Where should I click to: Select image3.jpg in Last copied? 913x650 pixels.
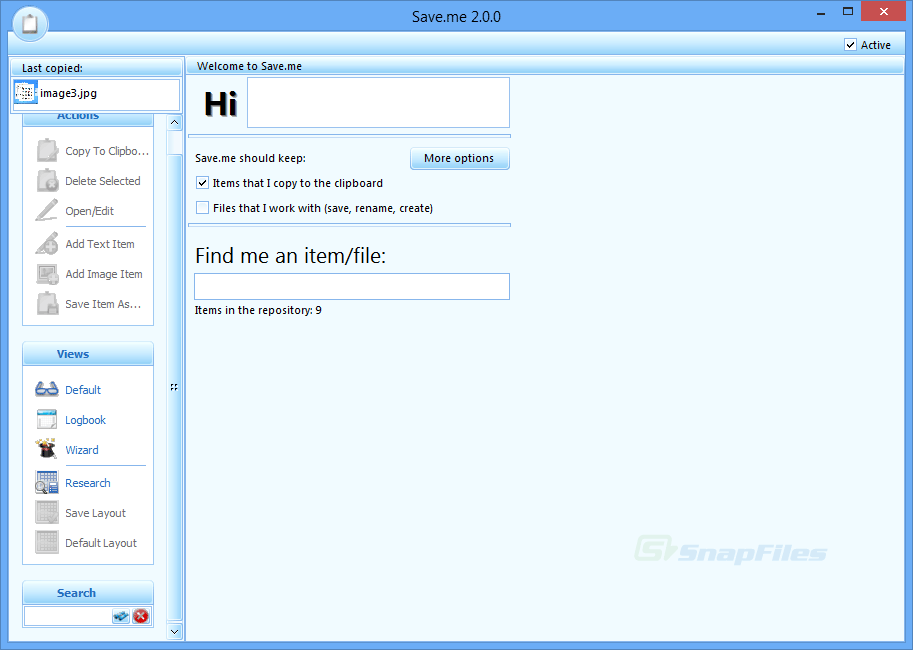(x=96, y=93)
